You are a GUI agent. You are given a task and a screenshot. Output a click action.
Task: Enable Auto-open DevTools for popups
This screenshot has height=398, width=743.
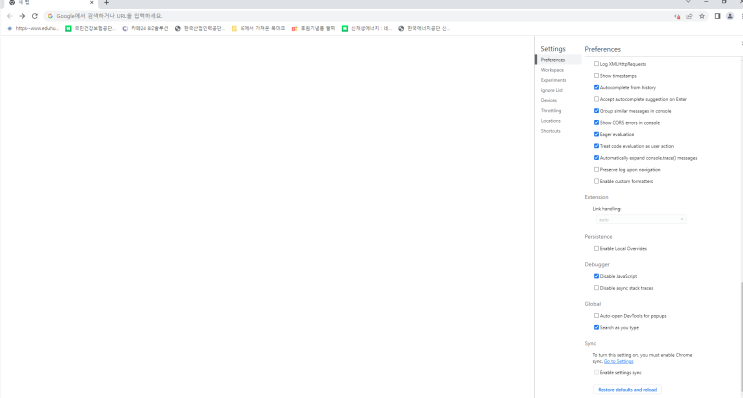pyautogui.click(x=597, y=316)
